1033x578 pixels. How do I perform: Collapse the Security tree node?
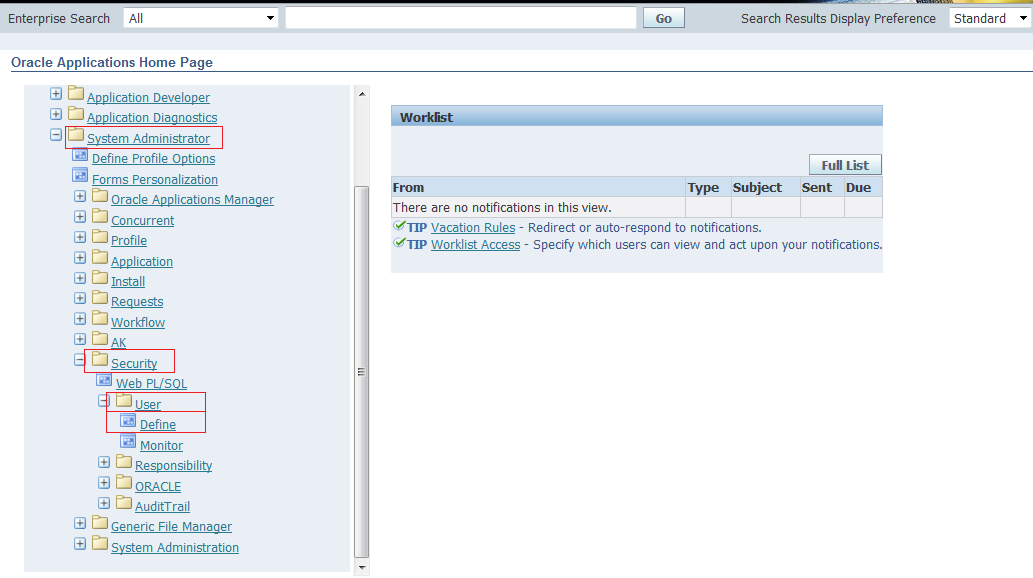point(79,359)
